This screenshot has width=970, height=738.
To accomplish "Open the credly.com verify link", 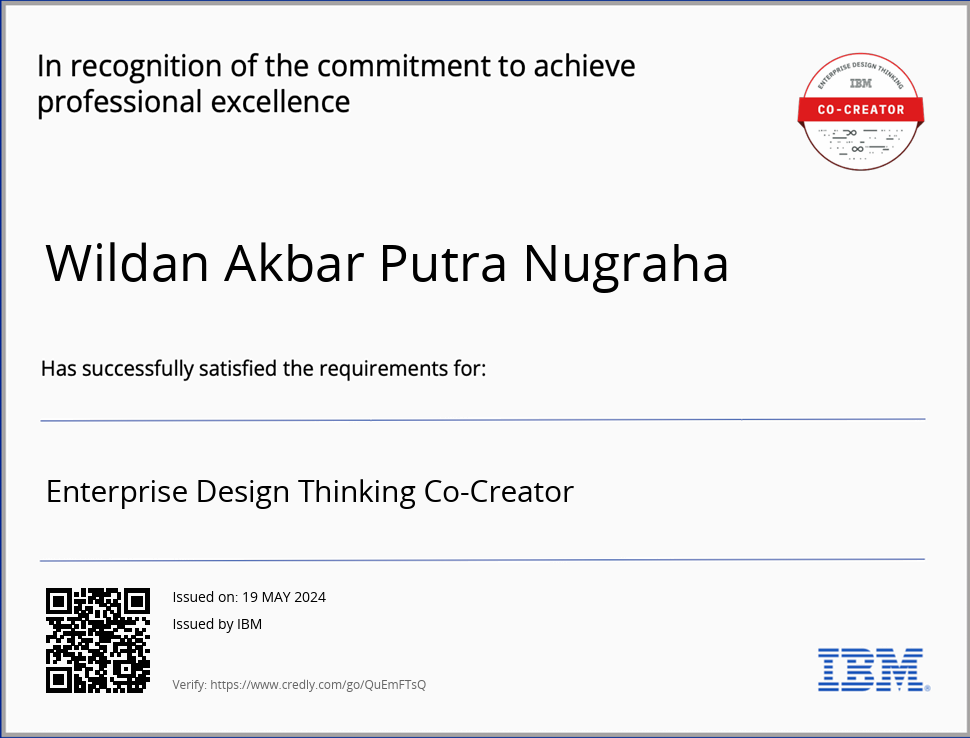I will [x=318, y=685].
